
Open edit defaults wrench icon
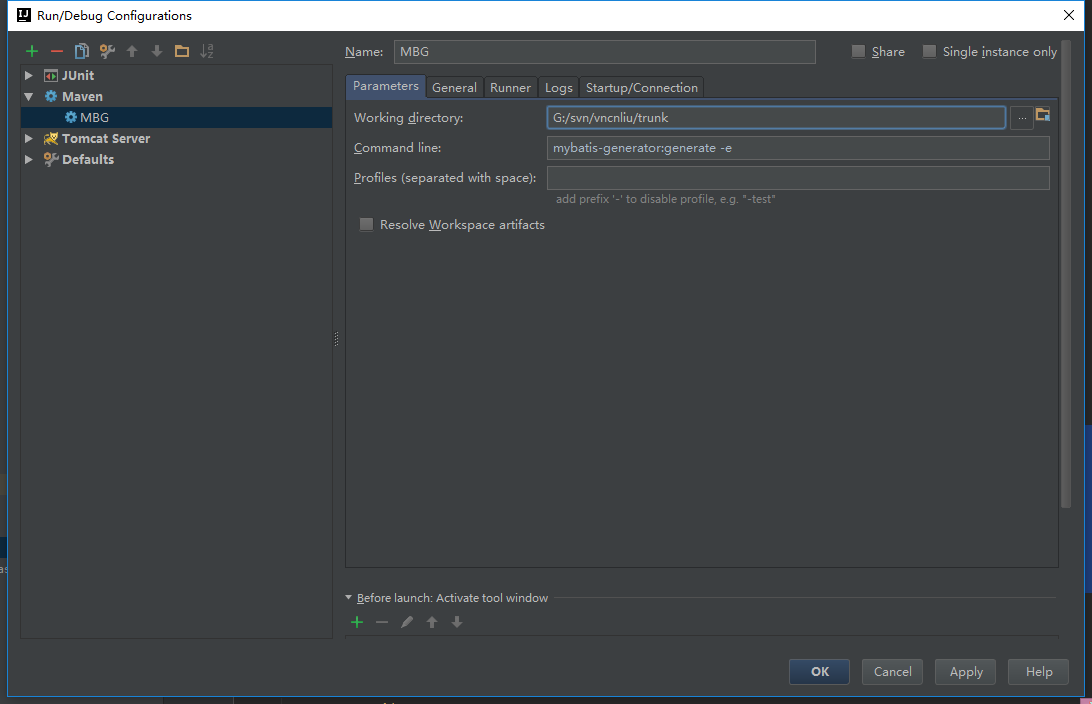[x=107, y=51]
